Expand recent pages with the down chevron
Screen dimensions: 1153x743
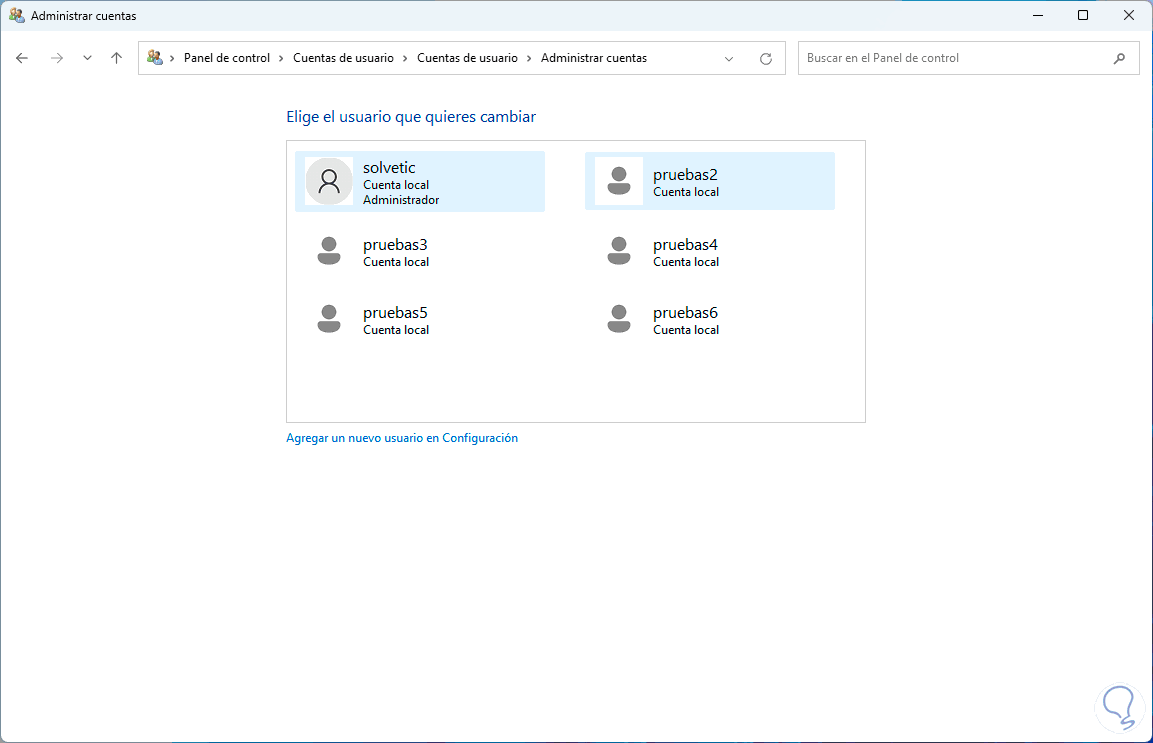tap(86, 58)
